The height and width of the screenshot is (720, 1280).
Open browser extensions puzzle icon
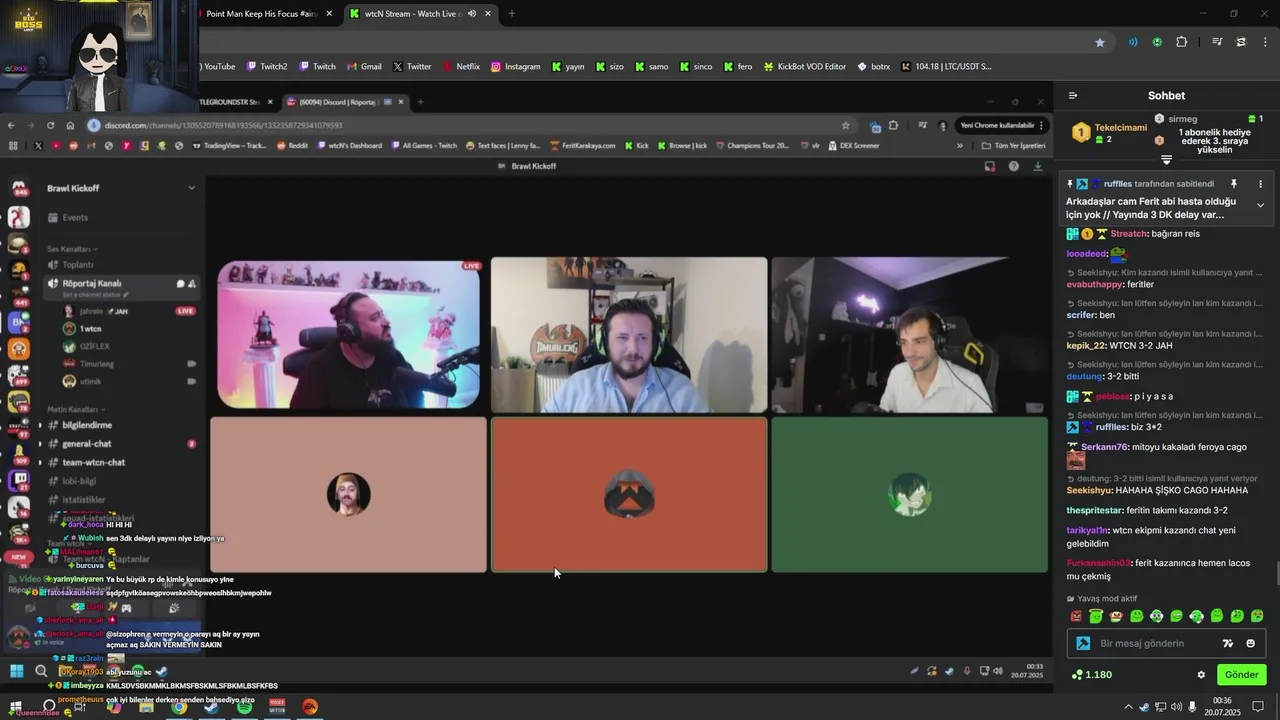[x=1181, y=42]
